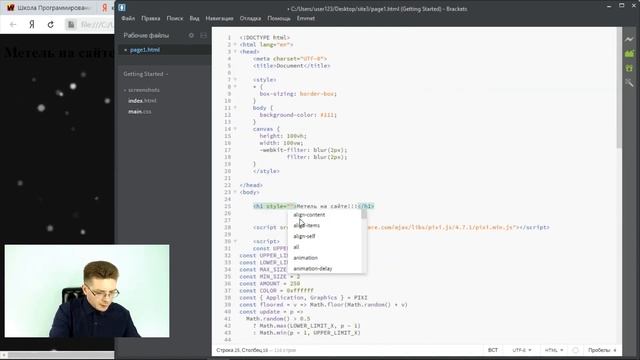Open the Getting Started project dropdown
Image resolution: width=640 pixels, height=360 pixels.
(x=146, y=74)
